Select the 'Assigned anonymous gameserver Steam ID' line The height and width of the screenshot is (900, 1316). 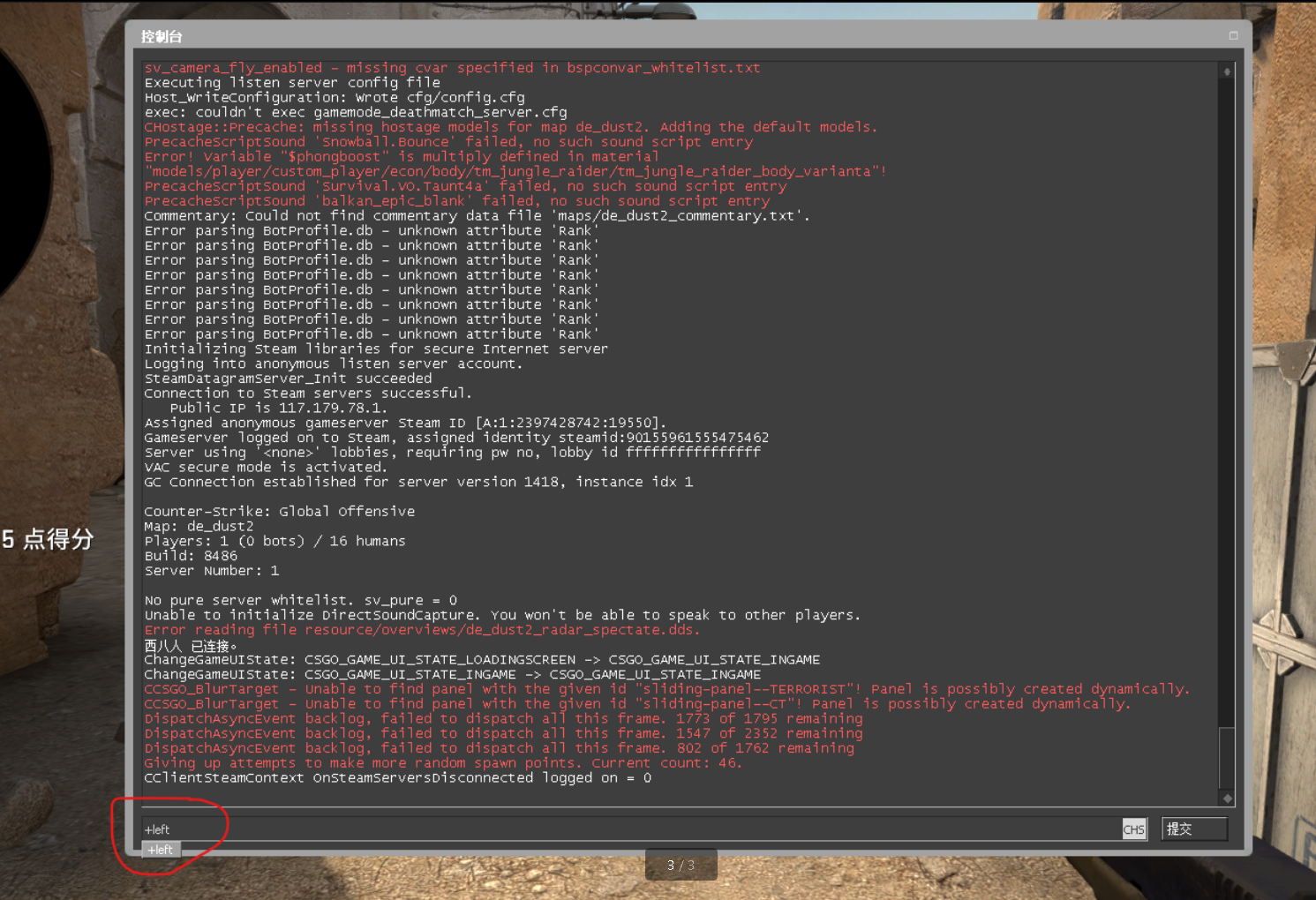[x=405, y=424]
